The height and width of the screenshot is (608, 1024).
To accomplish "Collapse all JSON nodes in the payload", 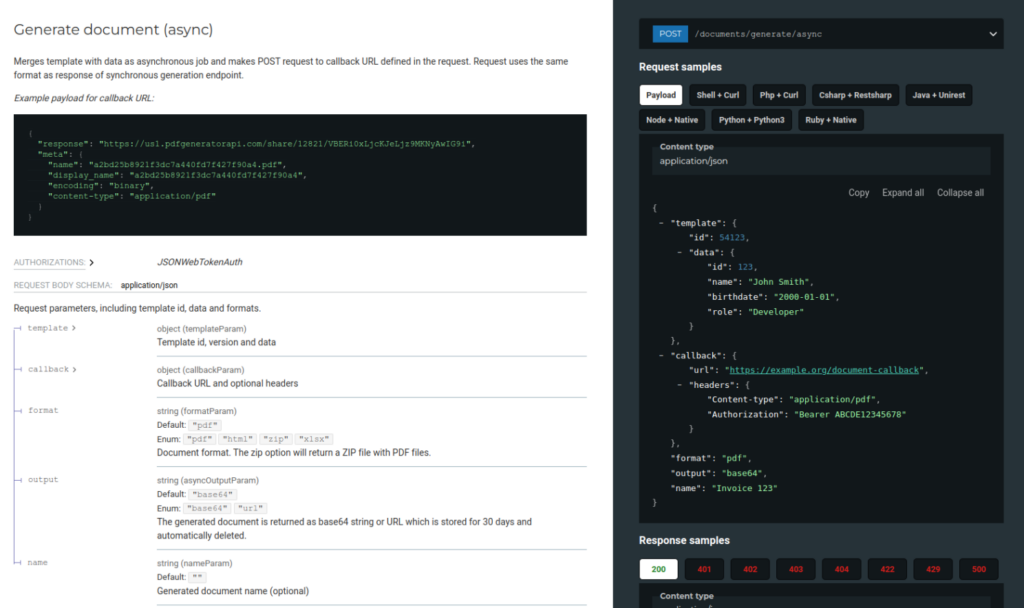I will point(959,192).
